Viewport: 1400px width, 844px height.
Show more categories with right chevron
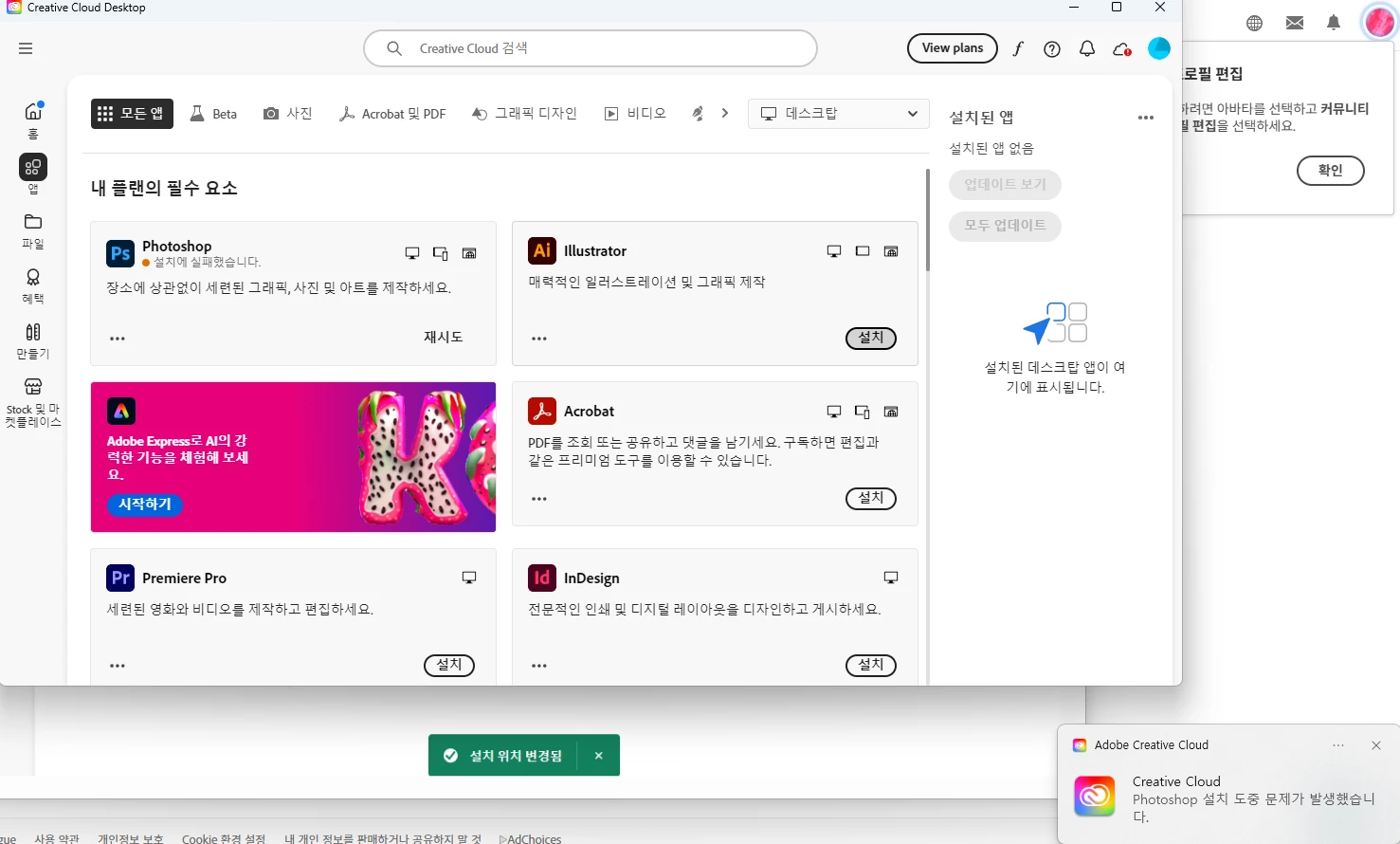click(725, 114)
